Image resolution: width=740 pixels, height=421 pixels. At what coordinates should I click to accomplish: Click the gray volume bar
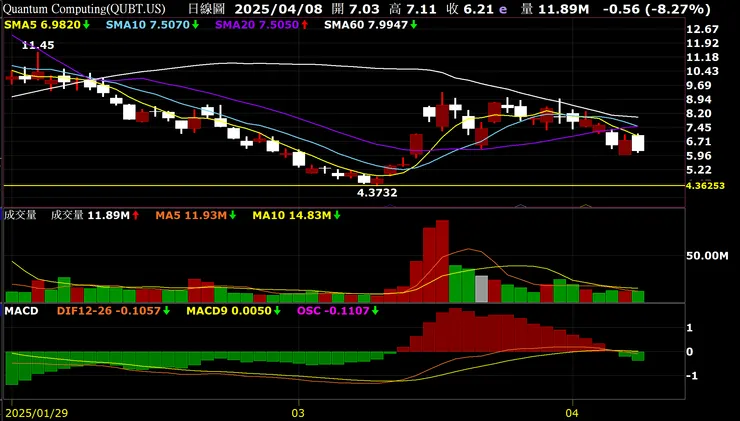pyautogui.click(x=481, y=289)
